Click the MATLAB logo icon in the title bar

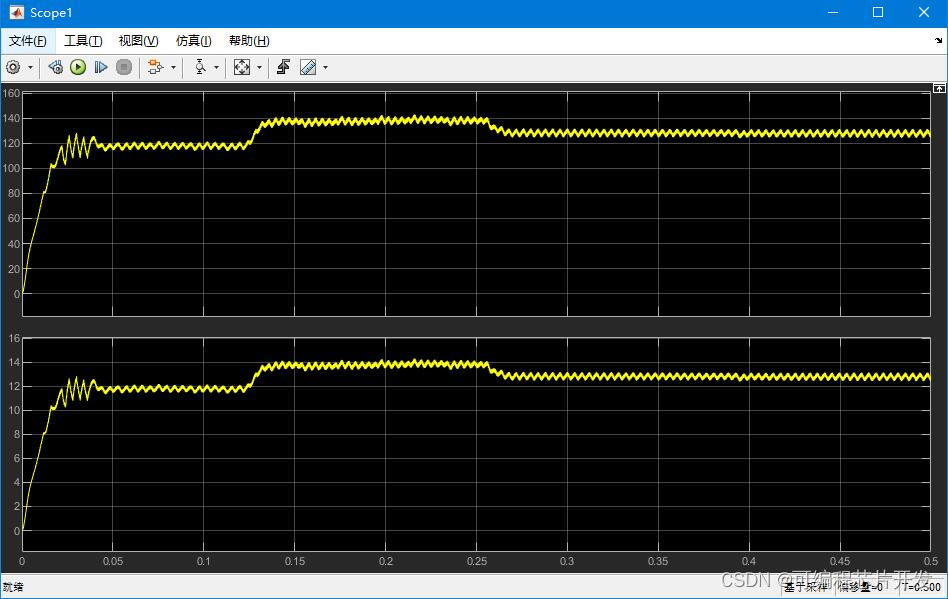(16, 13)
